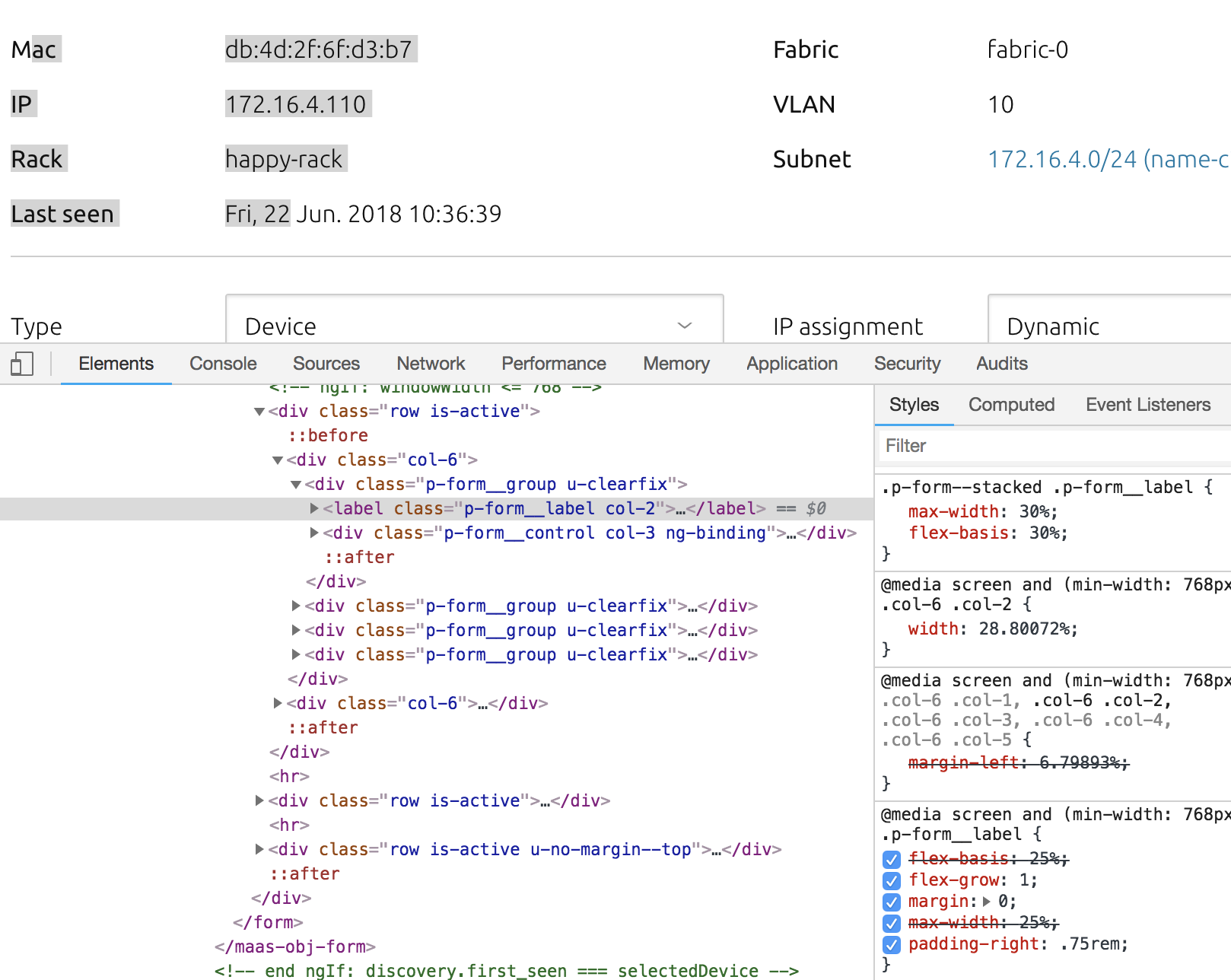Viewport: 1231px width, 980px height.
Task: Toggle the device toolbar icon
Action: point(22,364)
